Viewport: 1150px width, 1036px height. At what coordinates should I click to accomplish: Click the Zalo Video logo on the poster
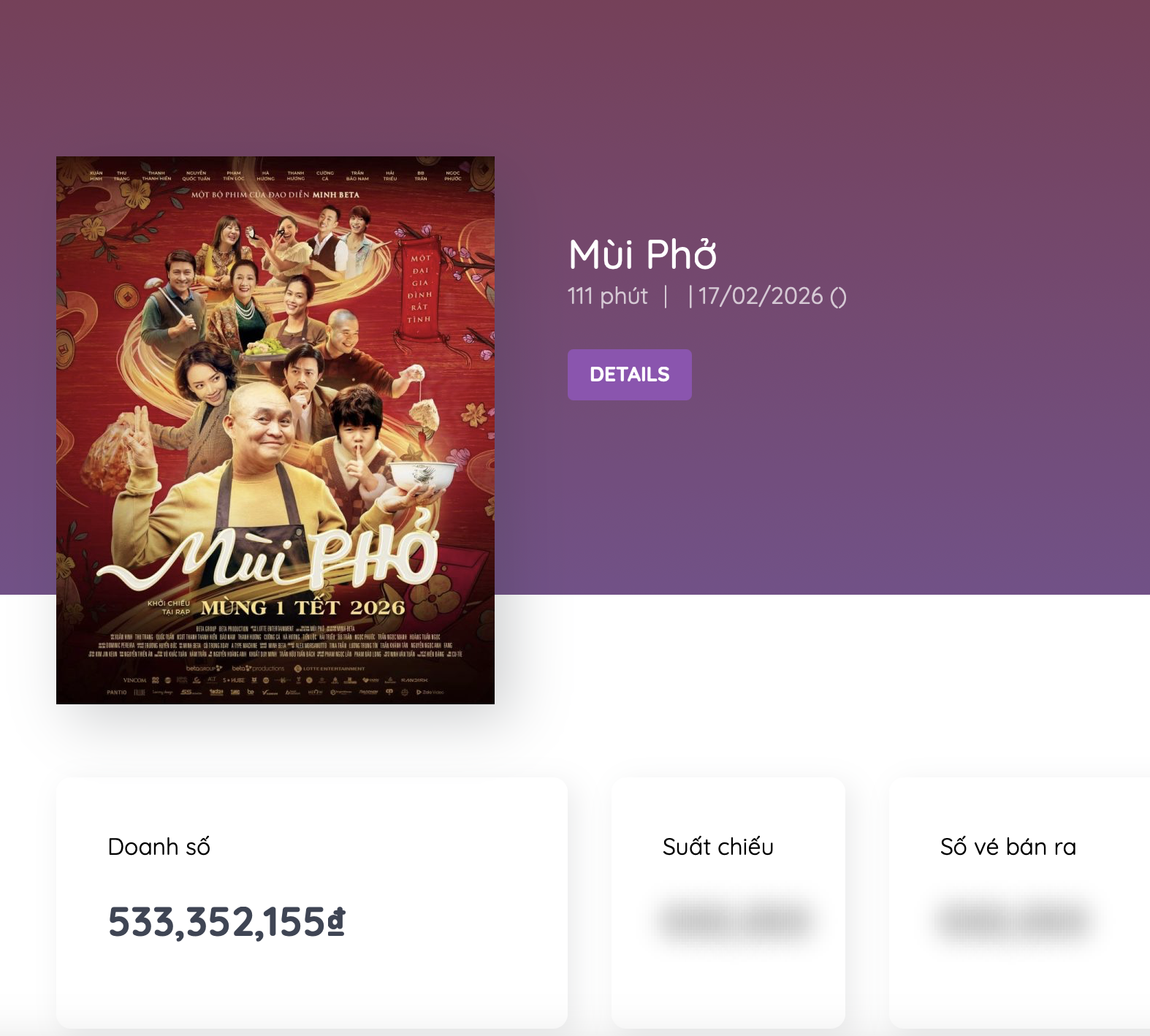430,692
